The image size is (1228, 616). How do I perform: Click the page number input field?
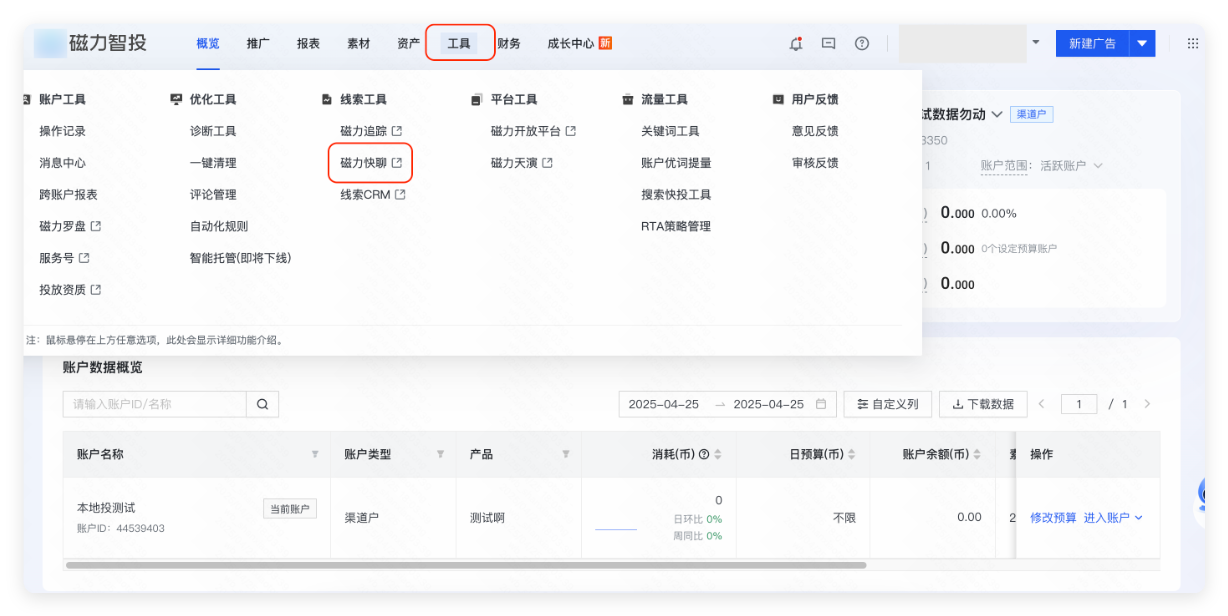click(1079, 404)
